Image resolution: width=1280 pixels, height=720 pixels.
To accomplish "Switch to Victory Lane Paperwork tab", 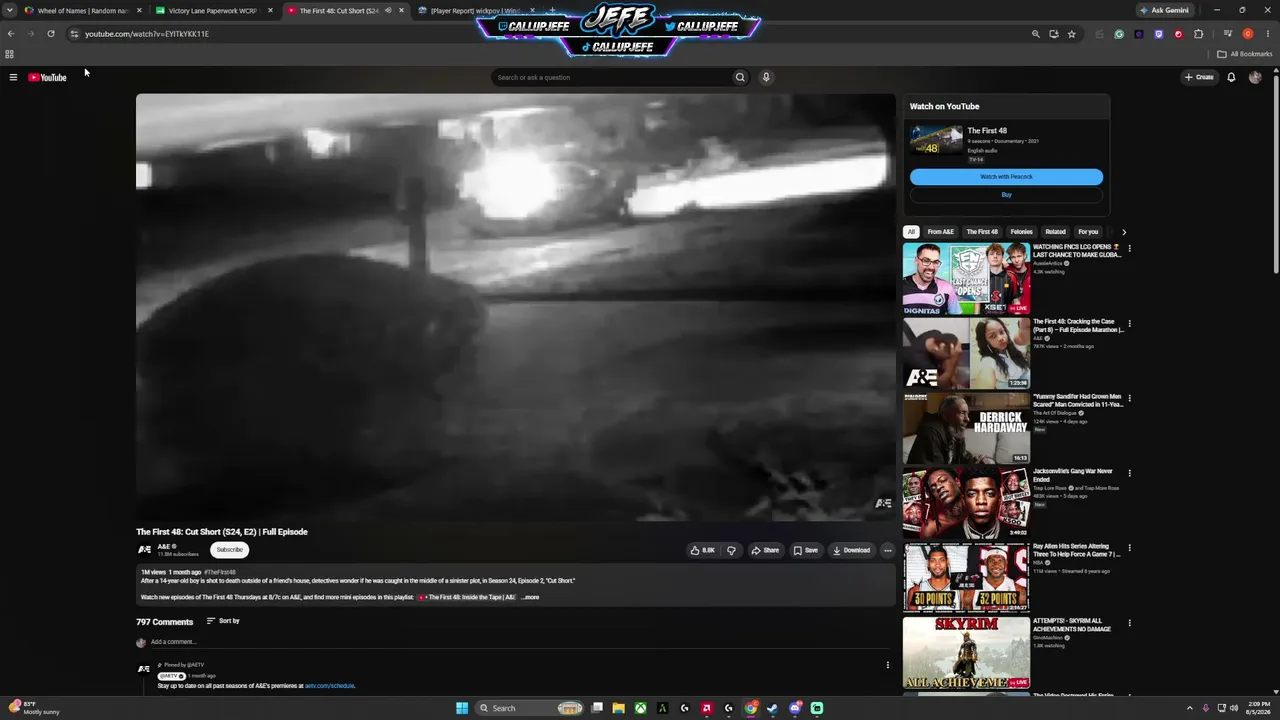I will coord(213,11).
